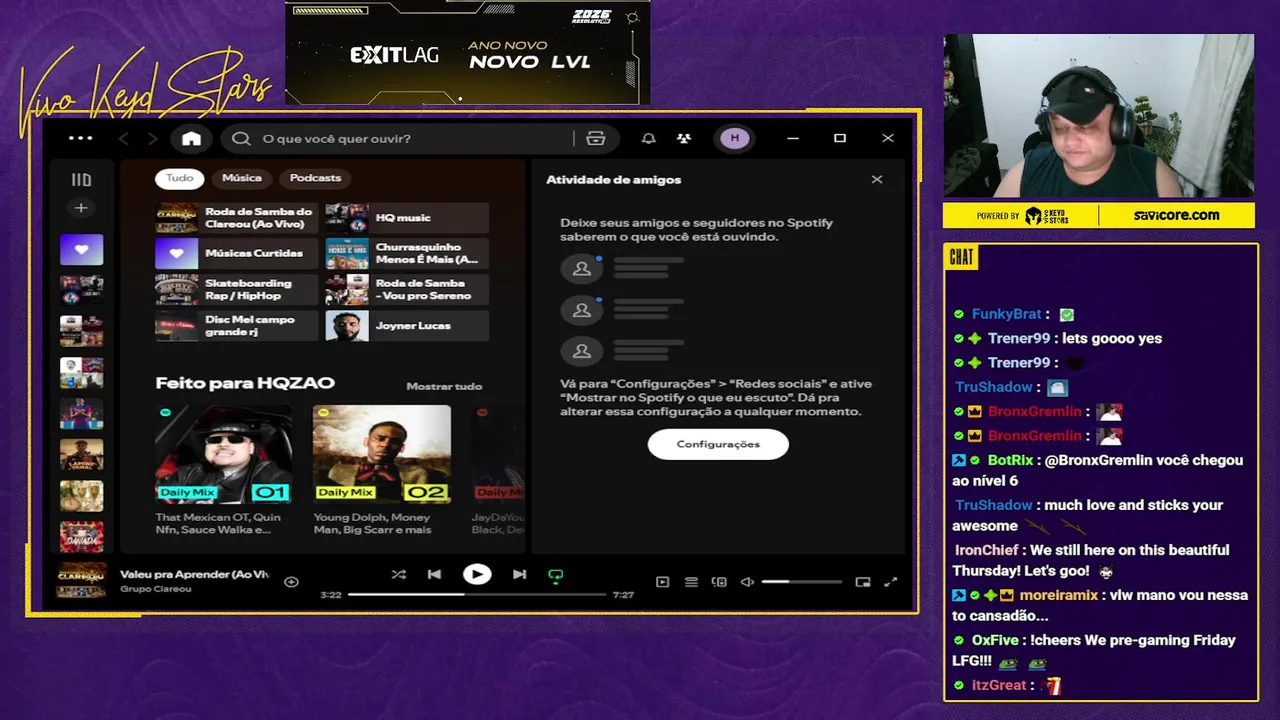Open Roda de Samba do Clareou playlist

(237, 218)
